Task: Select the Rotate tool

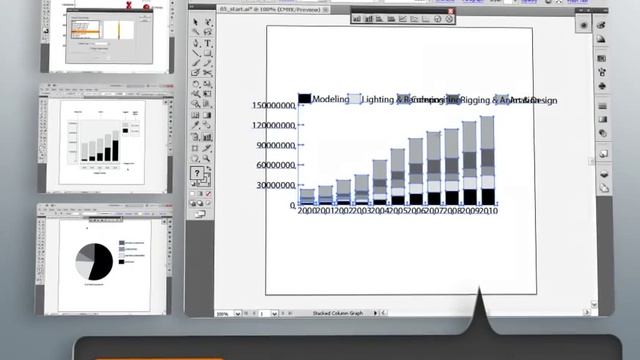Action: pyautogui.click(x=196, y=84)
